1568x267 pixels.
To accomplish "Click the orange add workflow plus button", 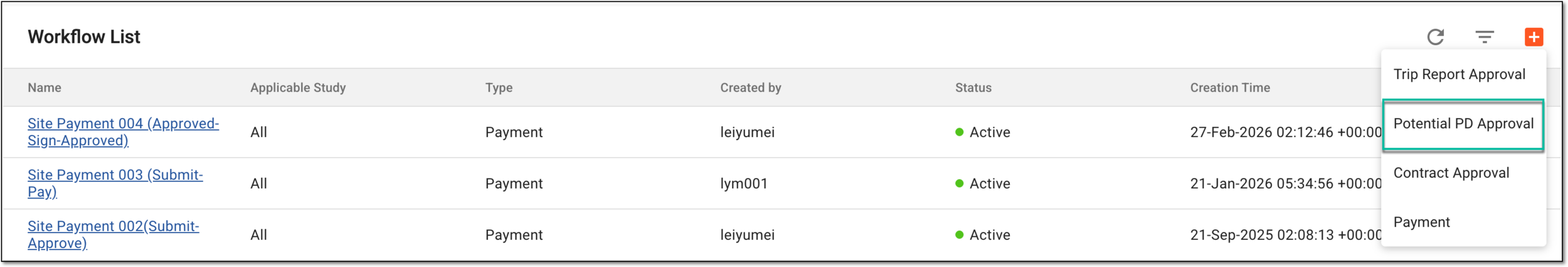I will (x=1534, y=37).
